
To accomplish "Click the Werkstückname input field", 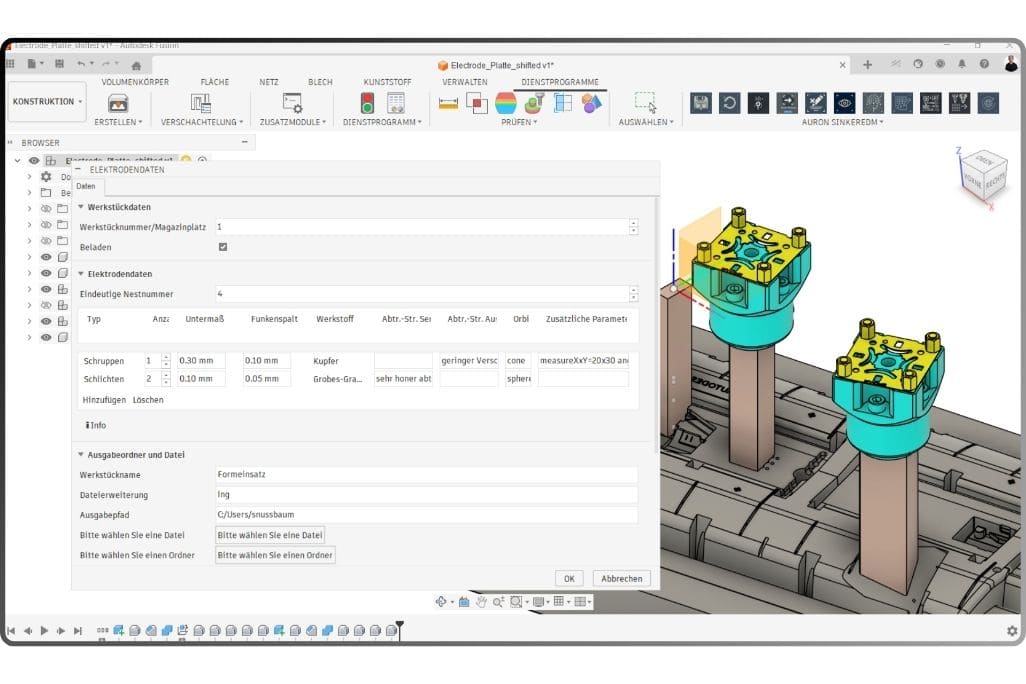I will [426, 475].
